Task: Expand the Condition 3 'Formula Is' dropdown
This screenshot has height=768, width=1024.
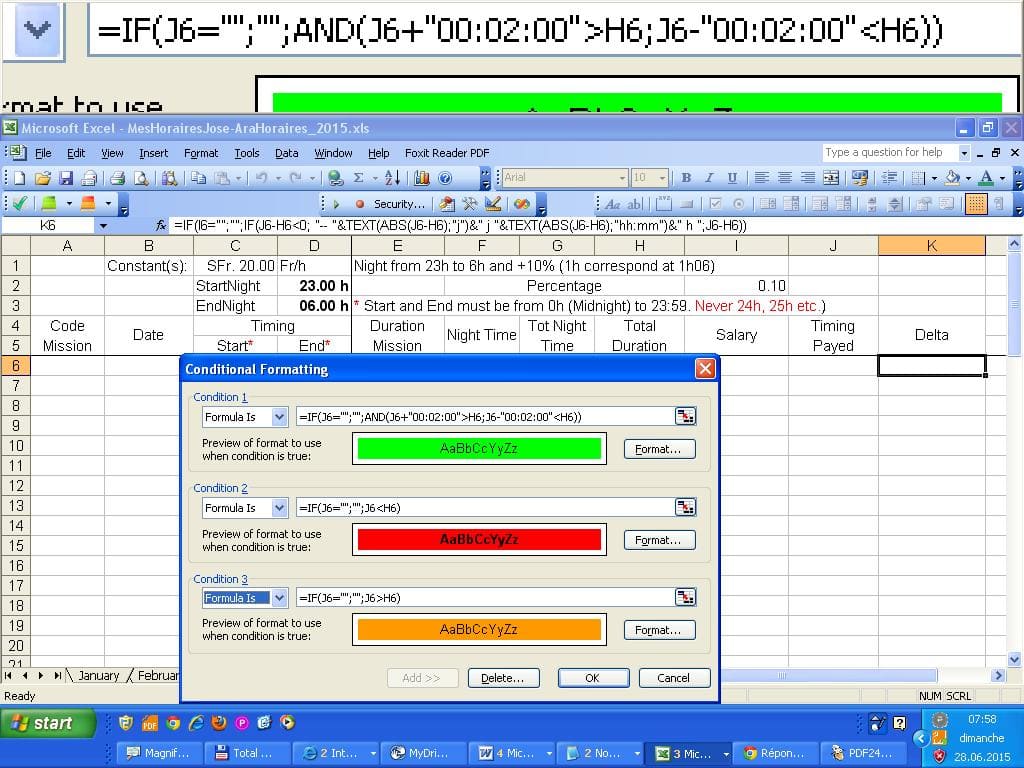Action: [x=279, y=598]
